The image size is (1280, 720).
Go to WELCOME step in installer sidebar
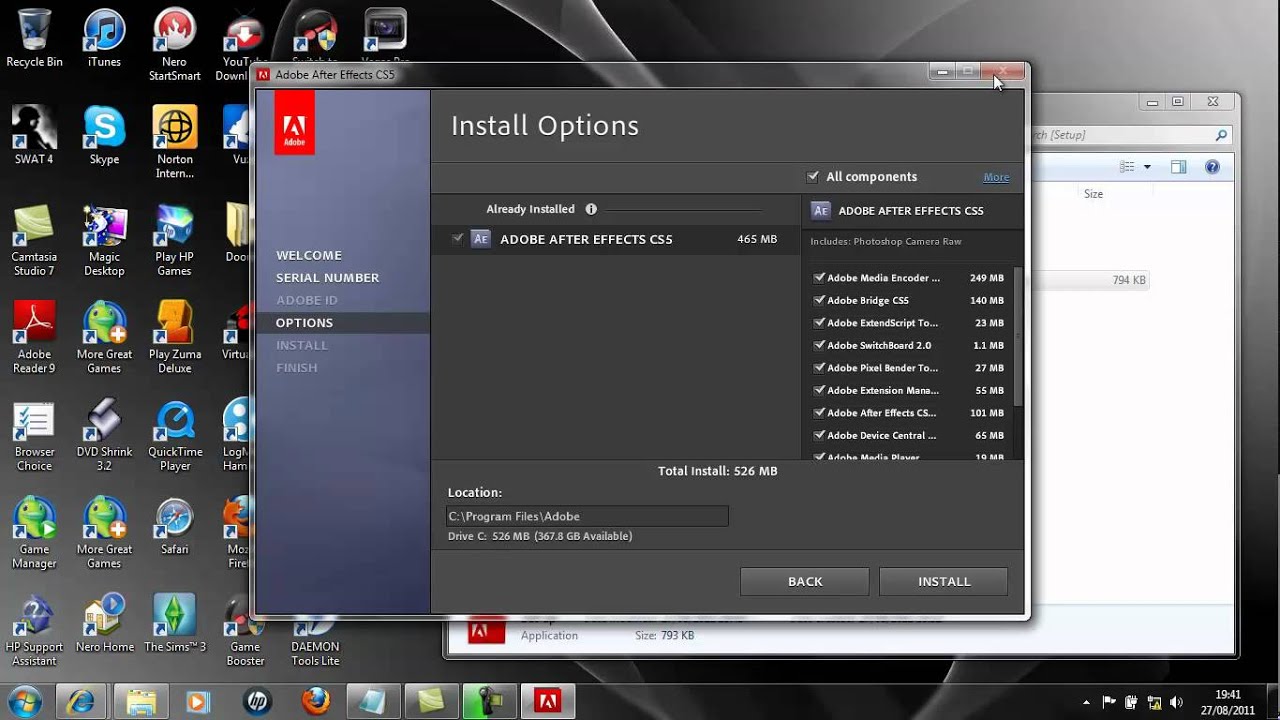click(309, 255)
